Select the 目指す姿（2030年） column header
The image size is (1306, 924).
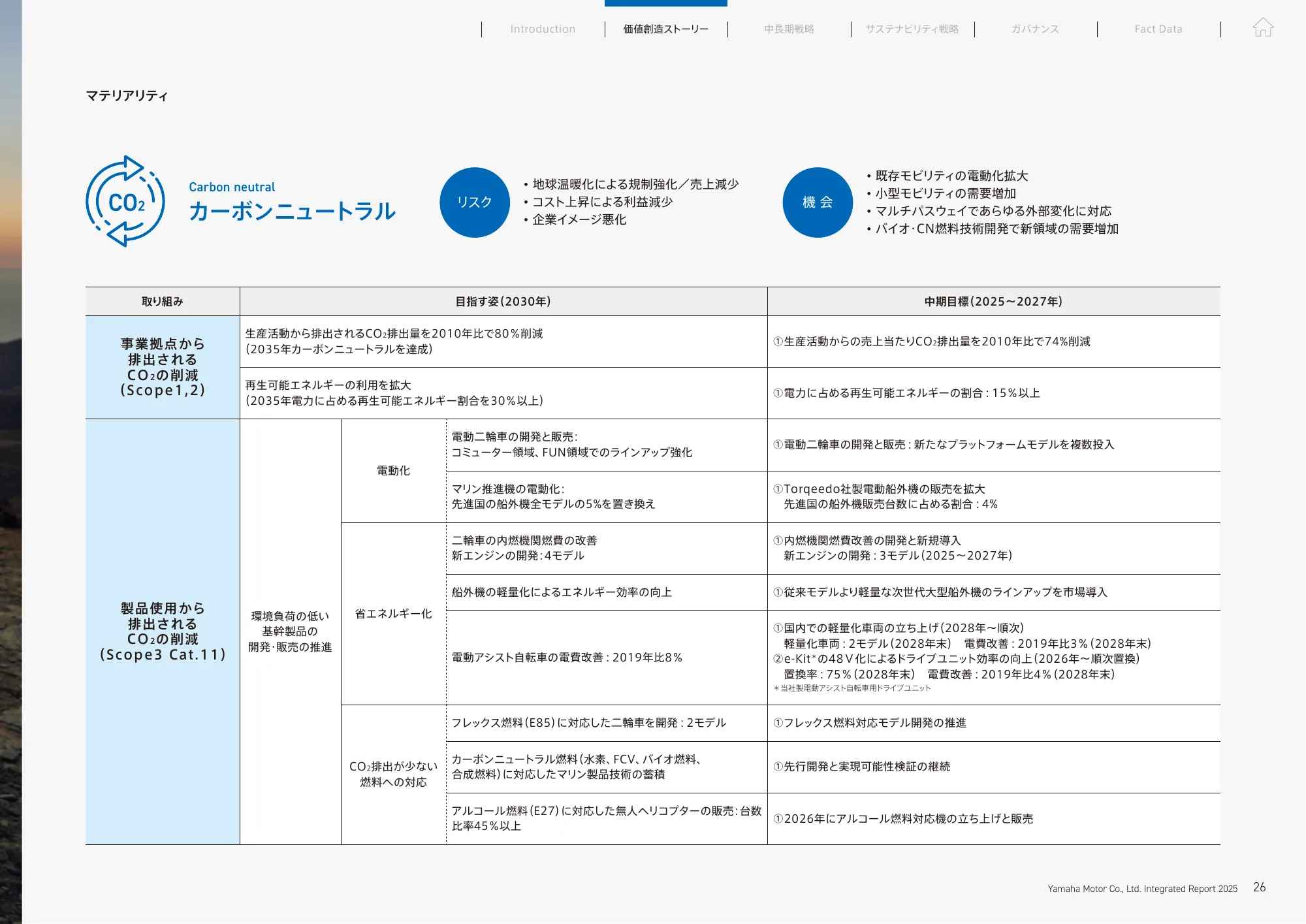click(x=503, y=302)
